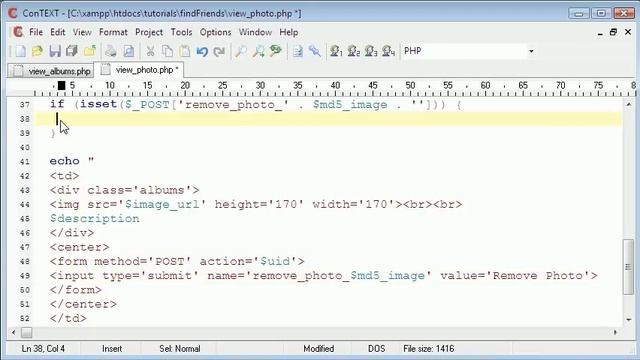Open the Help menu

pos(289,32)
